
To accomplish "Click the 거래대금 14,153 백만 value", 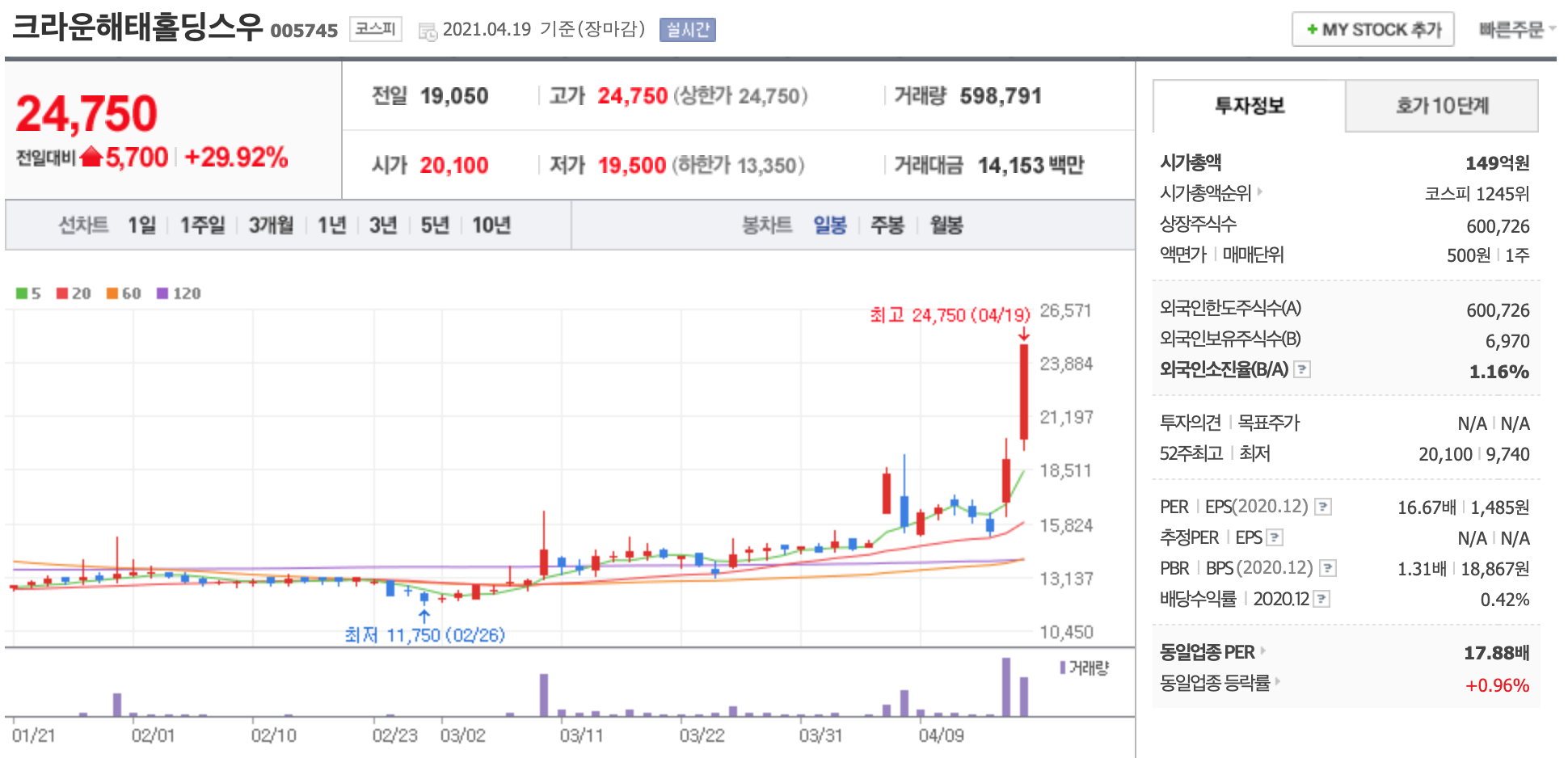I will [1031, 166].
